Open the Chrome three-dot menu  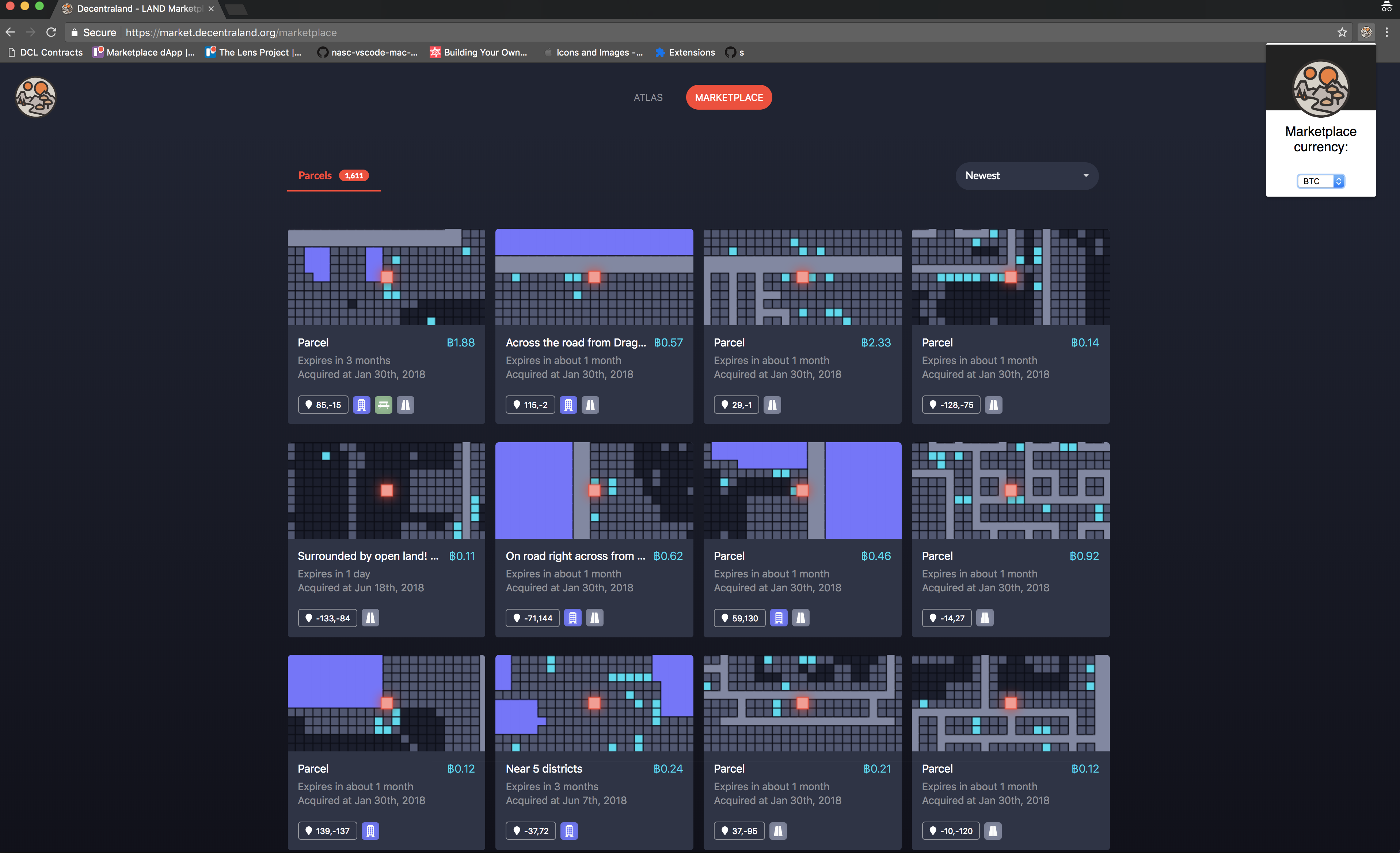coord(1387,33)
